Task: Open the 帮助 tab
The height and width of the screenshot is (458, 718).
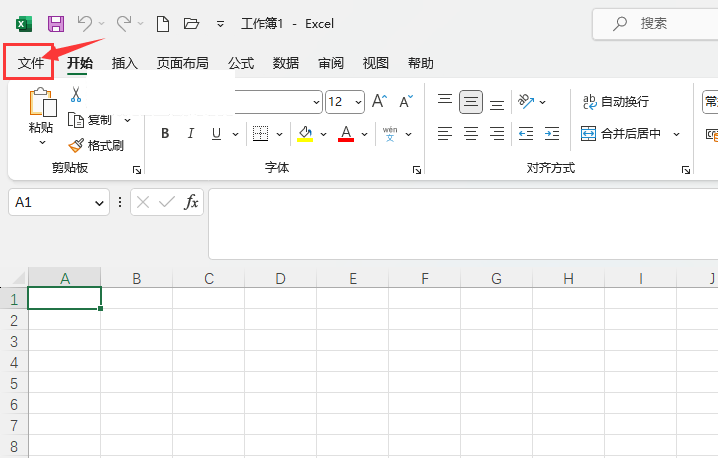Action: click(420, 63)
